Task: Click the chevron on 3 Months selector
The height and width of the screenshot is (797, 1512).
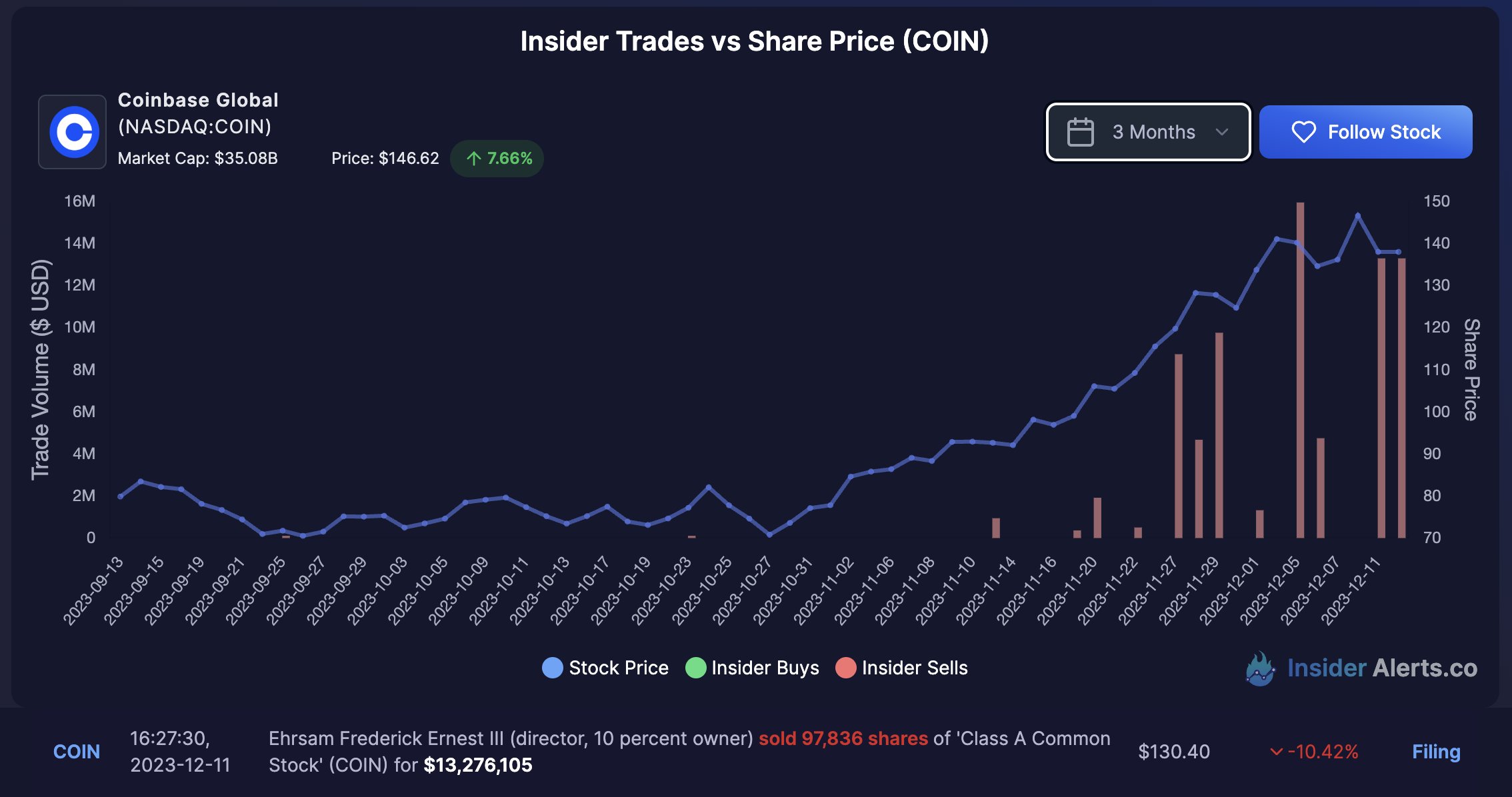Action: point(1222,132)
